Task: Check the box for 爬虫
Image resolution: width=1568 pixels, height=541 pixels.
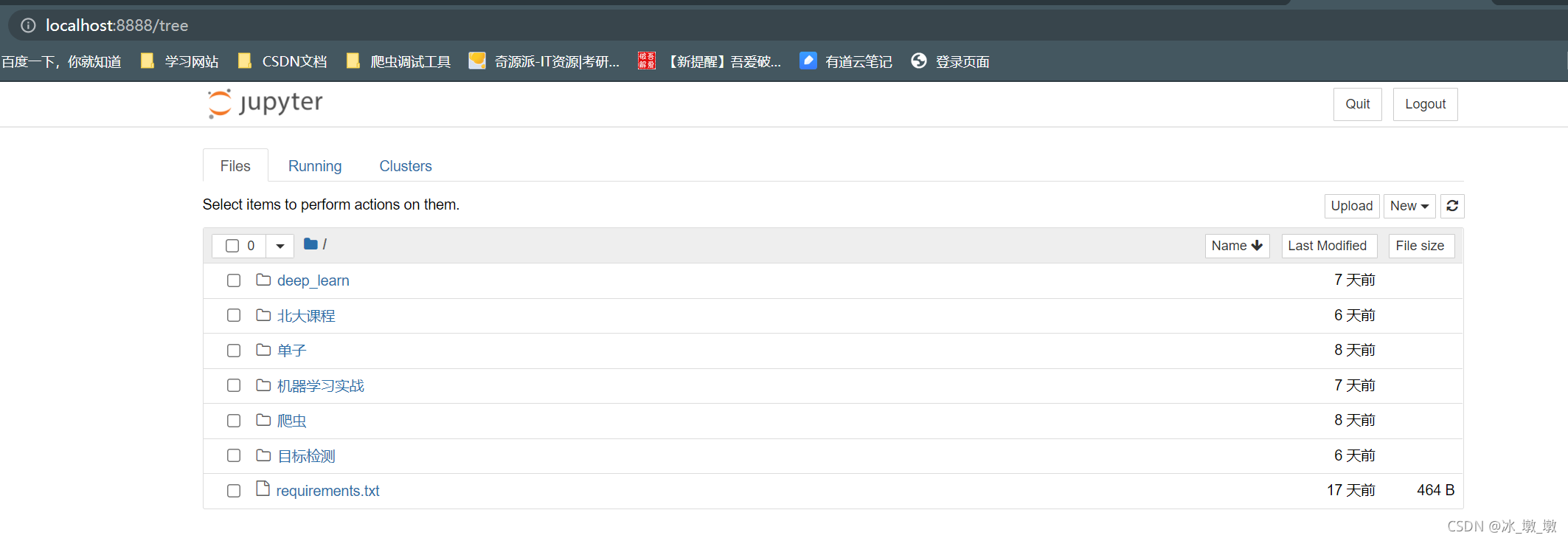Action: click(x=234, y=421)
